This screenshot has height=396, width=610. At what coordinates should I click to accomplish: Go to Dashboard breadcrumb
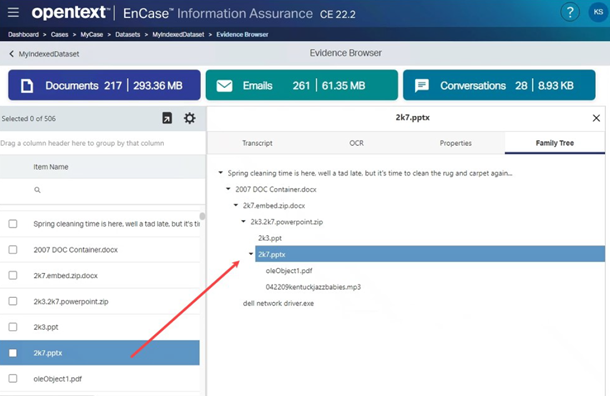pyautogui.click(x=23, y=35)
